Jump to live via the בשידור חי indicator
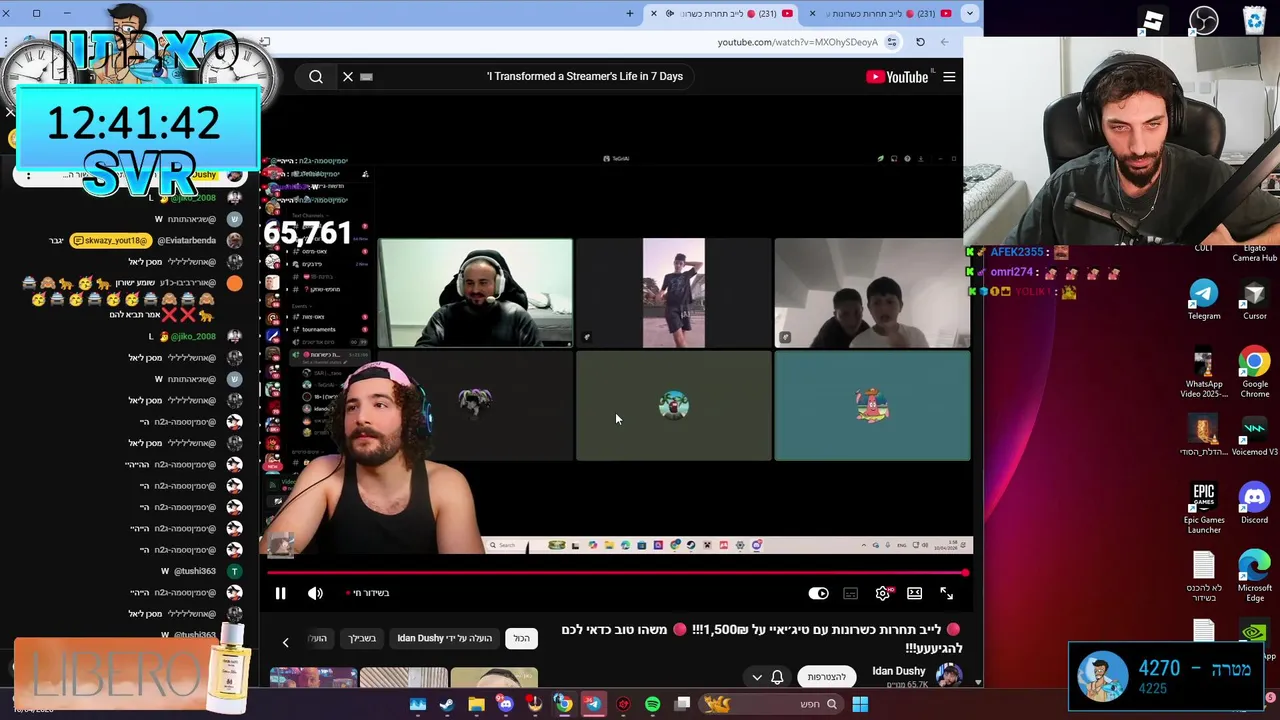1280x720 pixels. pyautogui.click(x=368, y=593)
